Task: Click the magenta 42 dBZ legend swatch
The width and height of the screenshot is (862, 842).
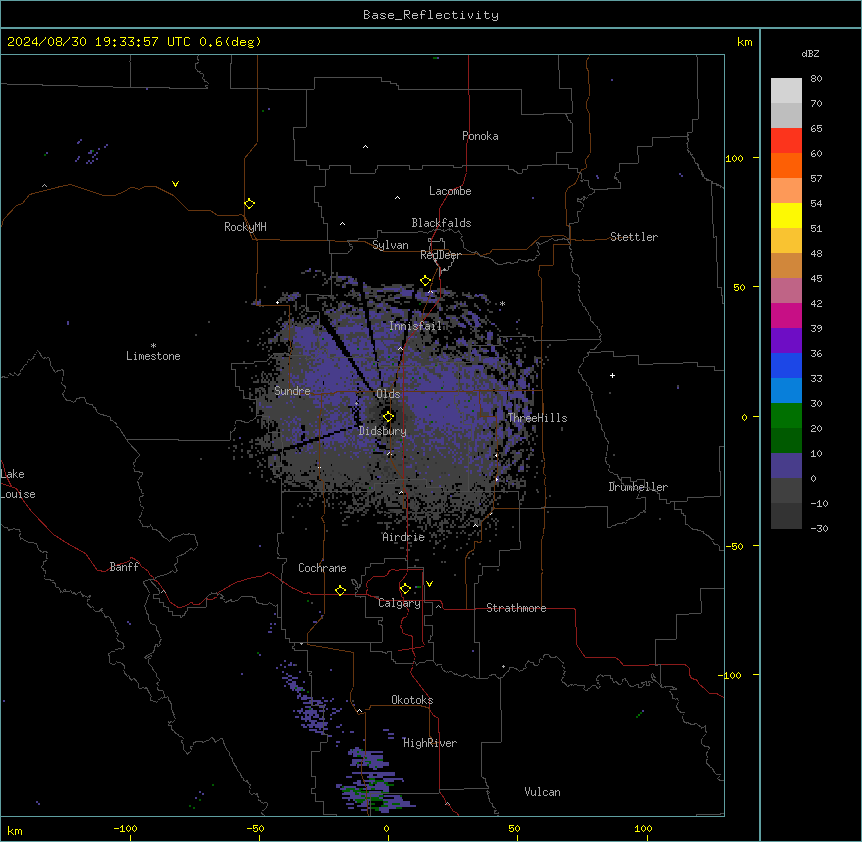Action: 786,315
